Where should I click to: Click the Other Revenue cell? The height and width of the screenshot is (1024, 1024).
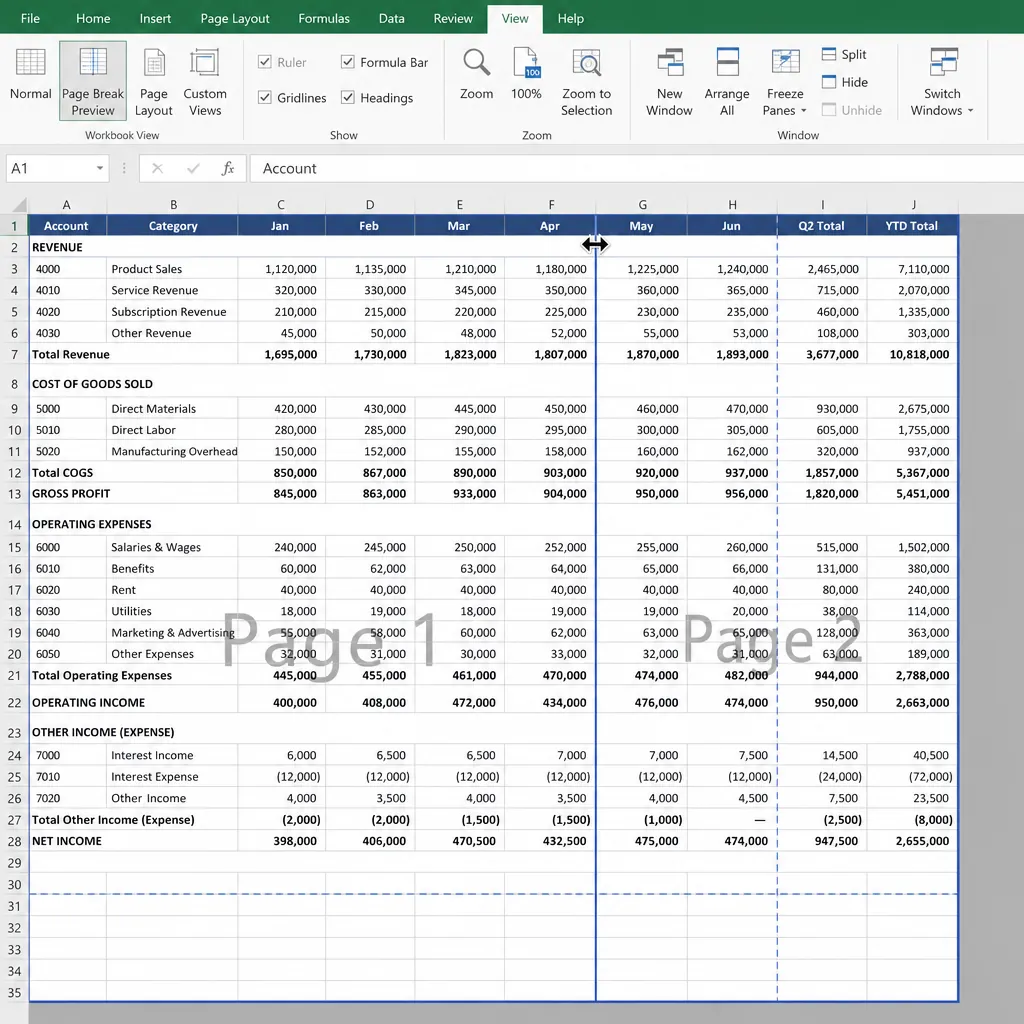click(172, 333)
